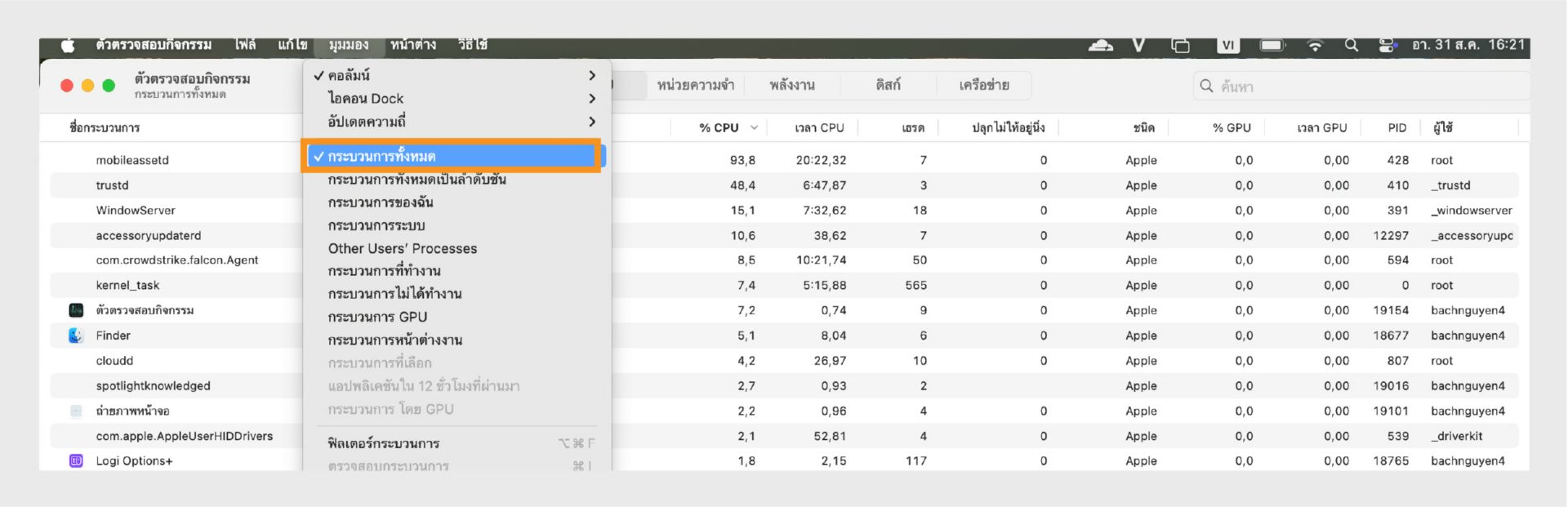Open Control Center
The width and height of the screenshot is (1568, 507).
click(1387, 45)
